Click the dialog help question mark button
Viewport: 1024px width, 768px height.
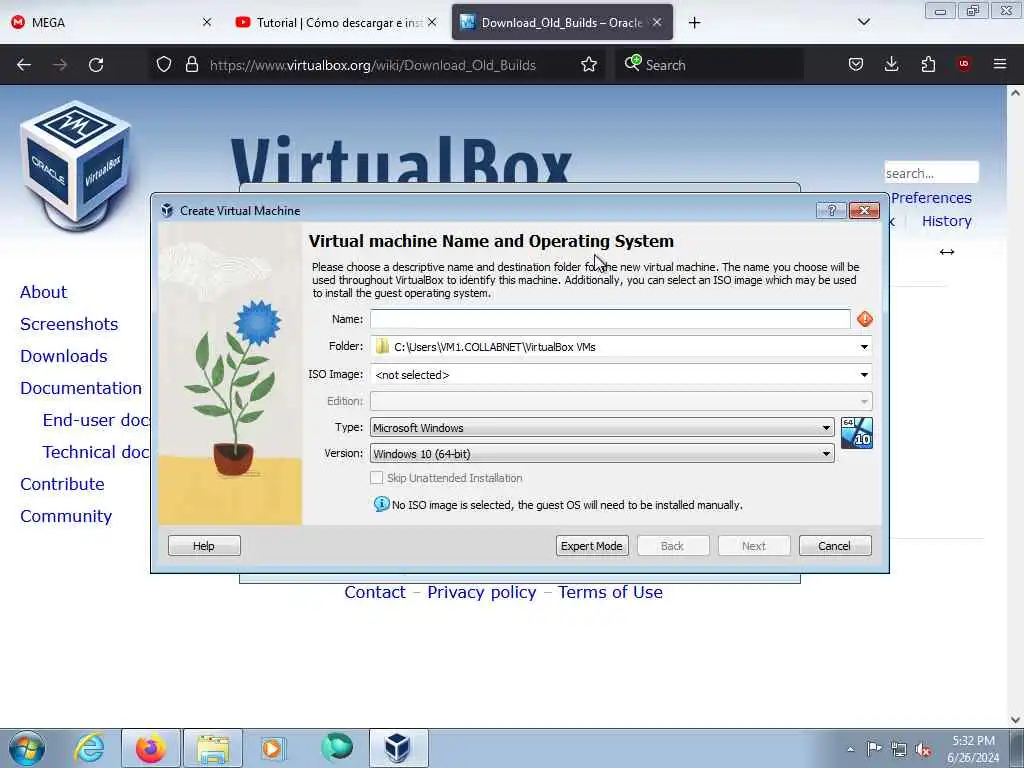pyautogui.click(x=831, y=210)
